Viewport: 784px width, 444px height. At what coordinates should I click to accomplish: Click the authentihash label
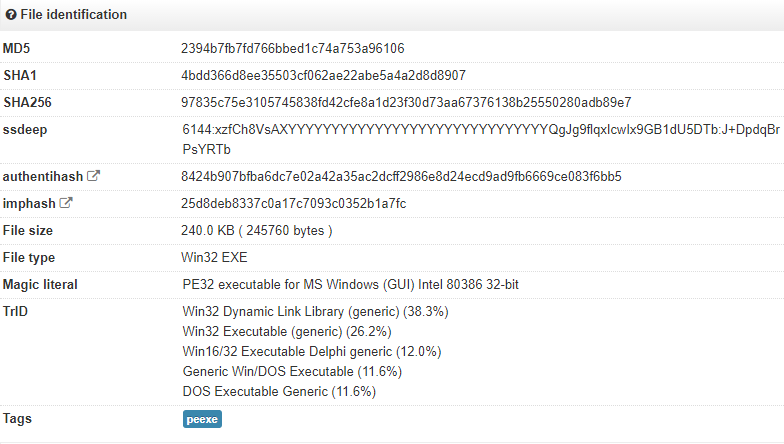click(43, 177)
